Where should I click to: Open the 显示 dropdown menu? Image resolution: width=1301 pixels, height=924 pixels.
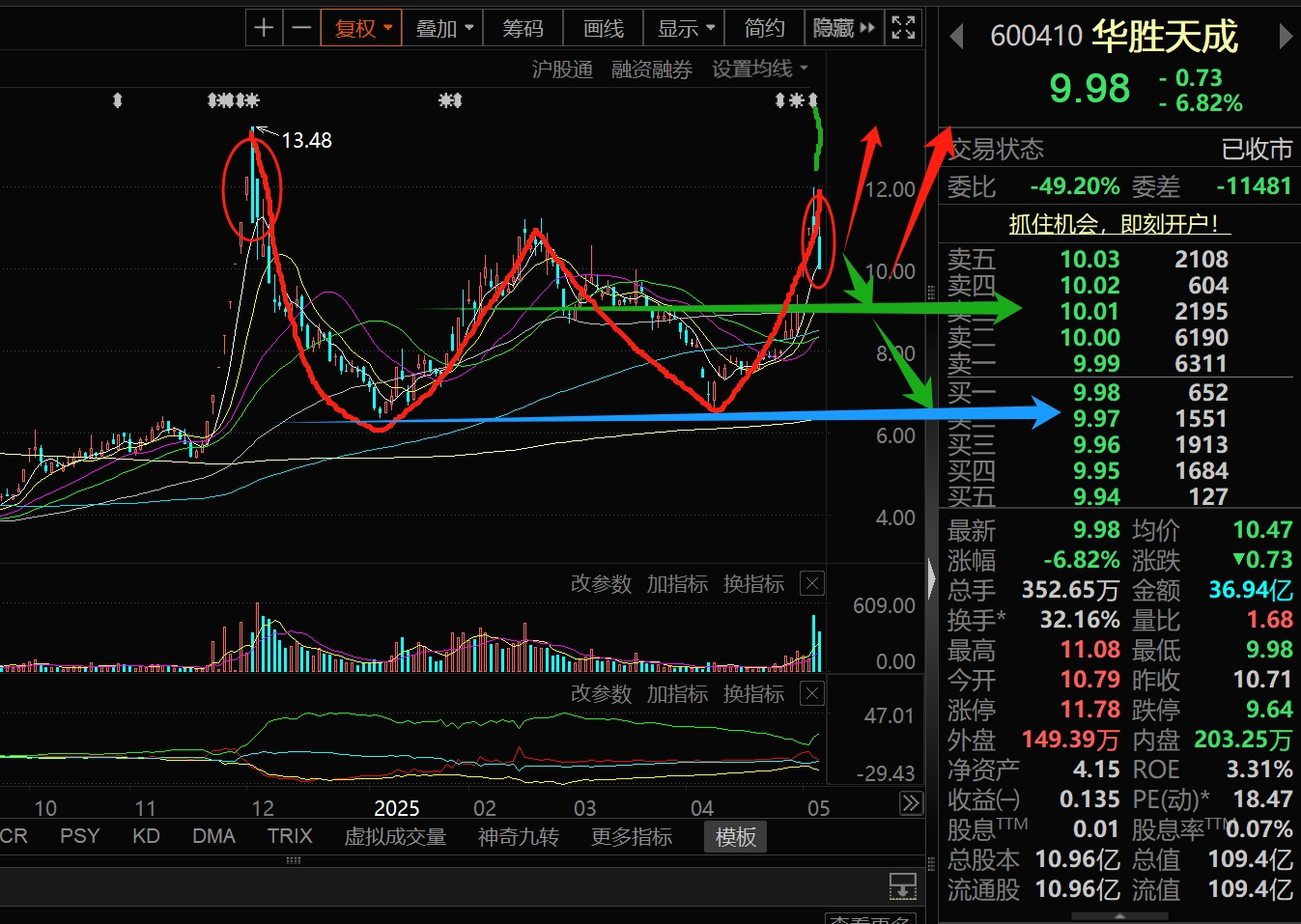(x=685, y=28)
